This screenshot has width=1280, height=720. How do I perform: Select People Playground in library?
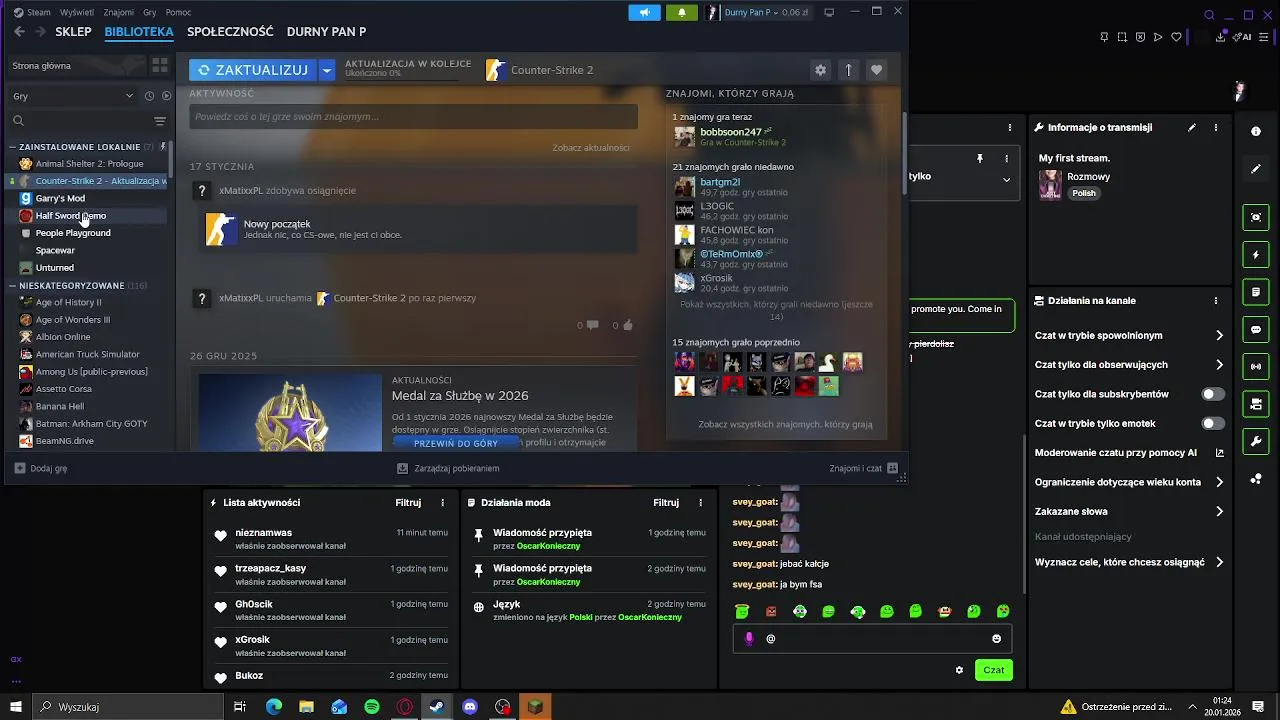(73, 233)
